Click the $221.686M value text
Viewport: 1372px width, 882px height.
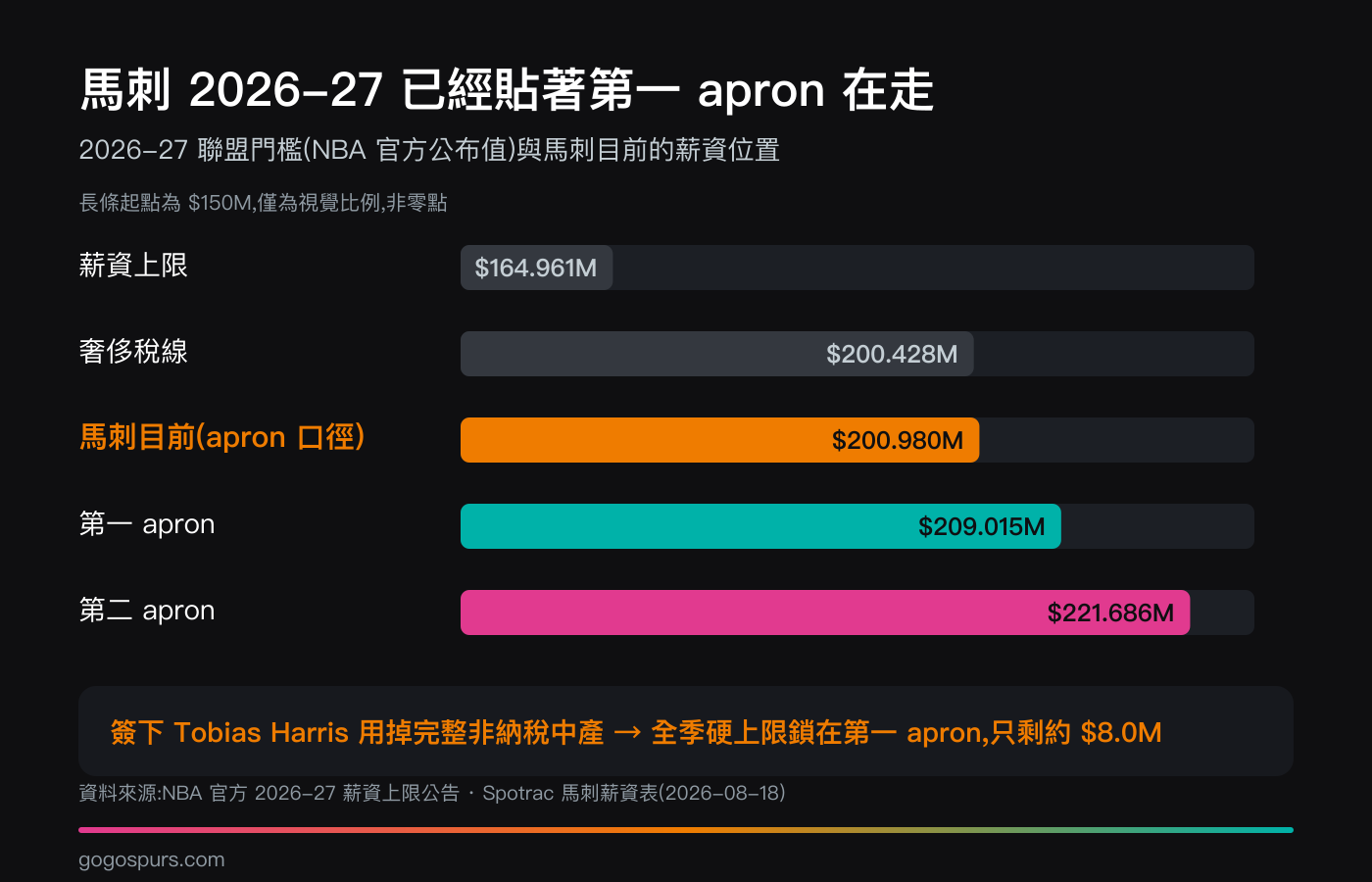(1110, 612)
